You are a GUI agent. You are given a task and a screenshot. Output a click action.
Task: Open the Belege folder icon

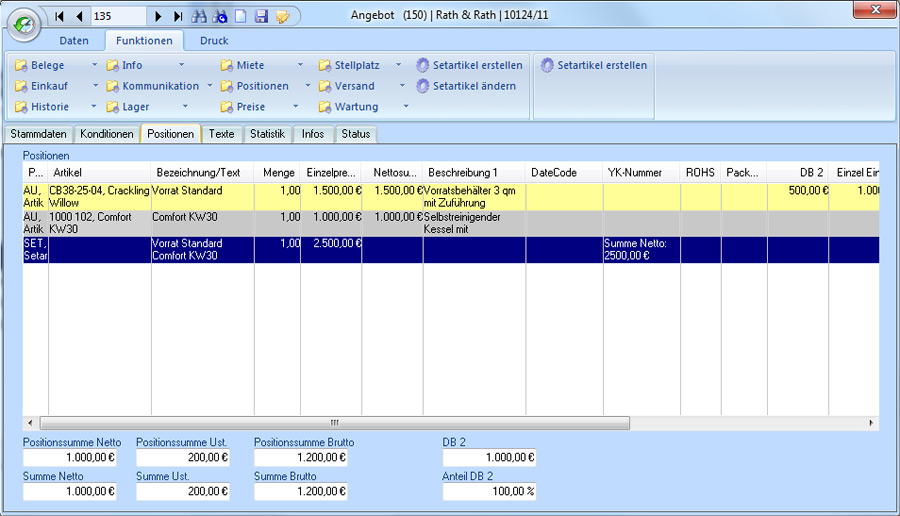click(21, 65)
